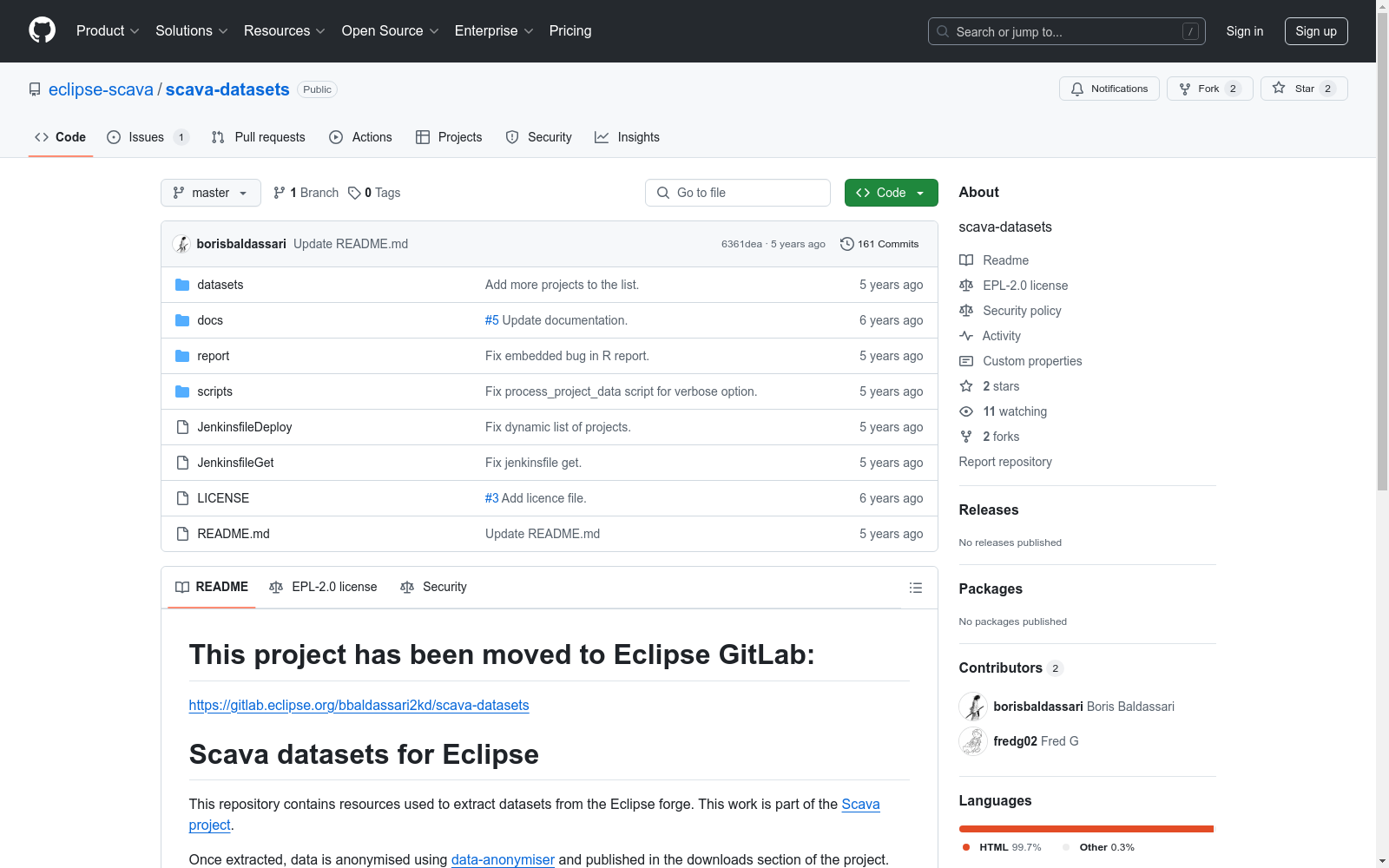Switch to the EPL-2.0 license tab
Viewport: 1389px width, 868px height.
323,588
